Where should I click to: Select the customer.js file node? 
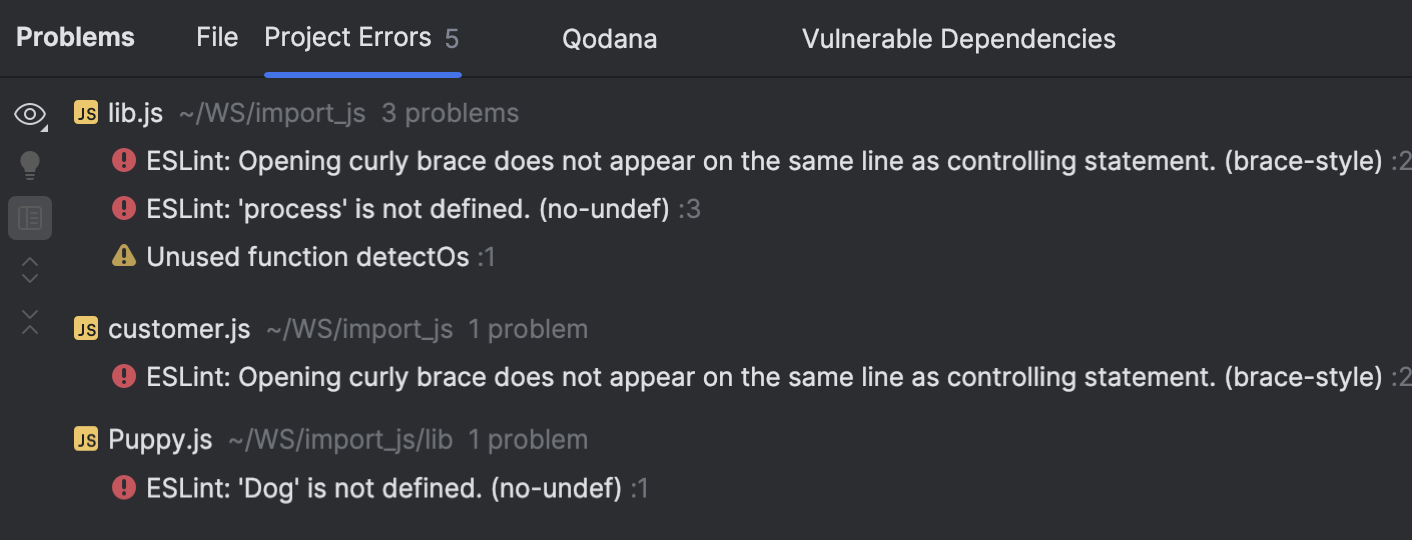pos(179,329)
